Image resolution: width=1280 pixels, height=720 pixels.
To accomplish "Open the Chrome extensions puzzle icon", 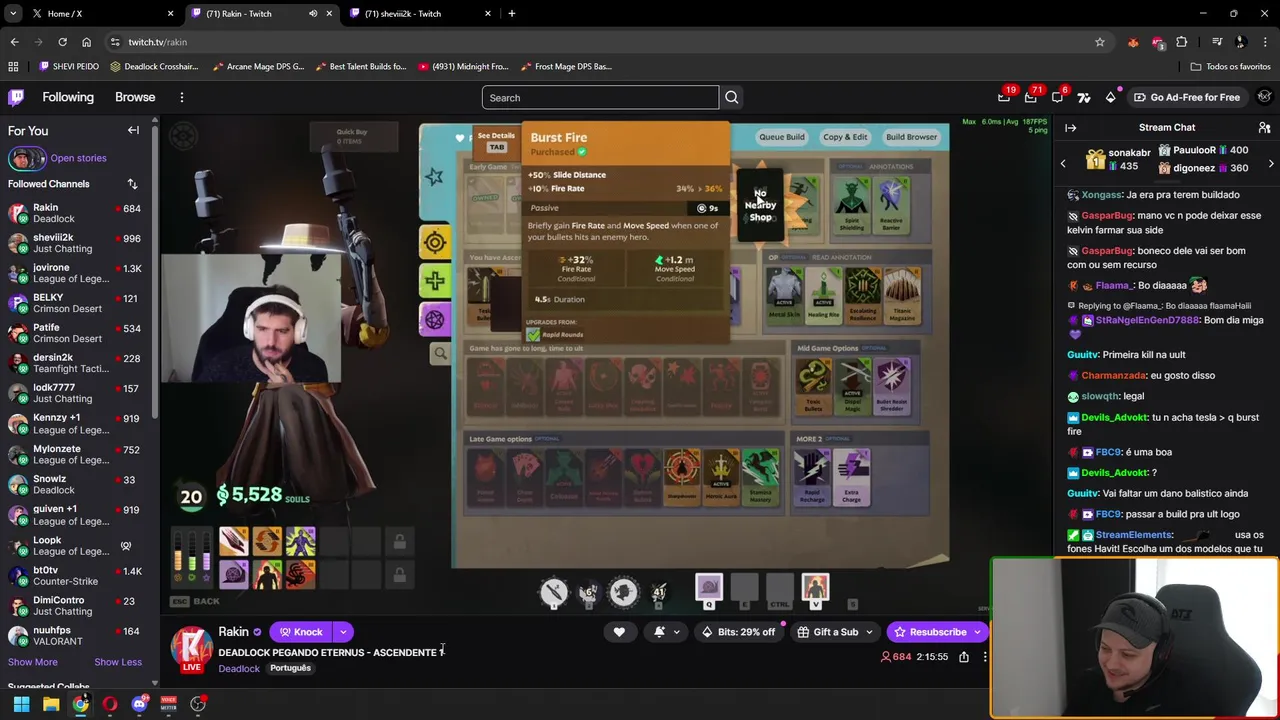I will 1182,42.
